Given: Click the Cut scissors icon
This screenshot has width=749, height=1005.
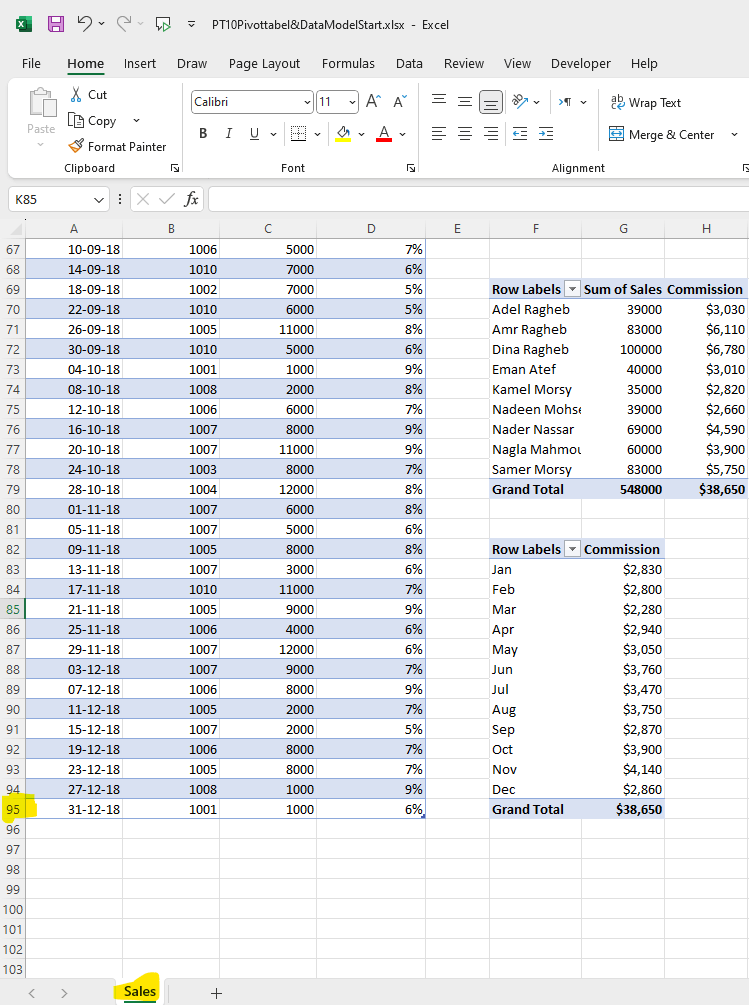Looking at the screenshot, I should pos(76,95).
